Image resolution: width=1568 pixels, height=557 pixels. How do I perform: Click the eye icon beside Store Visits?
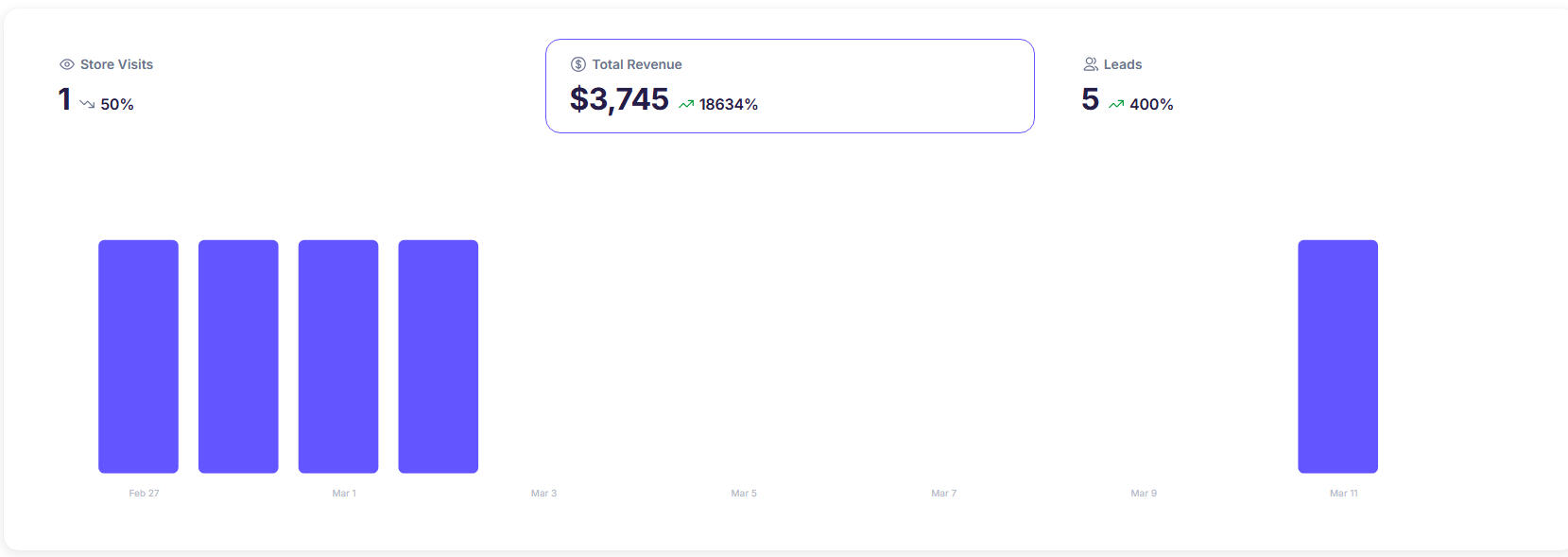pos(67,64)
